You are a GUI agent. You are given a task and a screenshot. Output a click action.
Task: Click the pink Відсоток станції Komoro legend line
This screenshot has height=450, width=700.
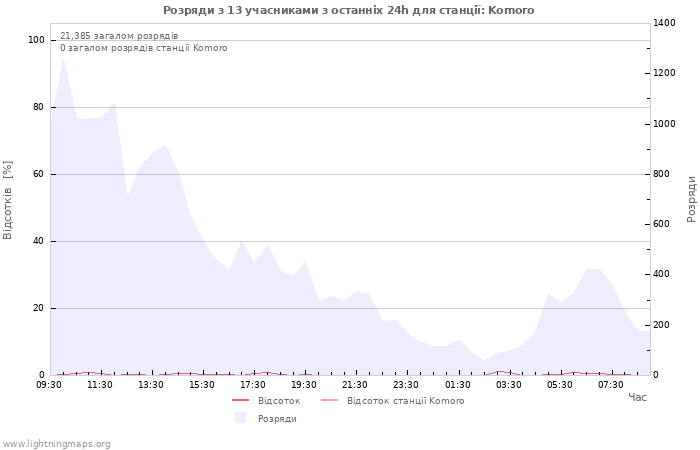coord(329,401)
